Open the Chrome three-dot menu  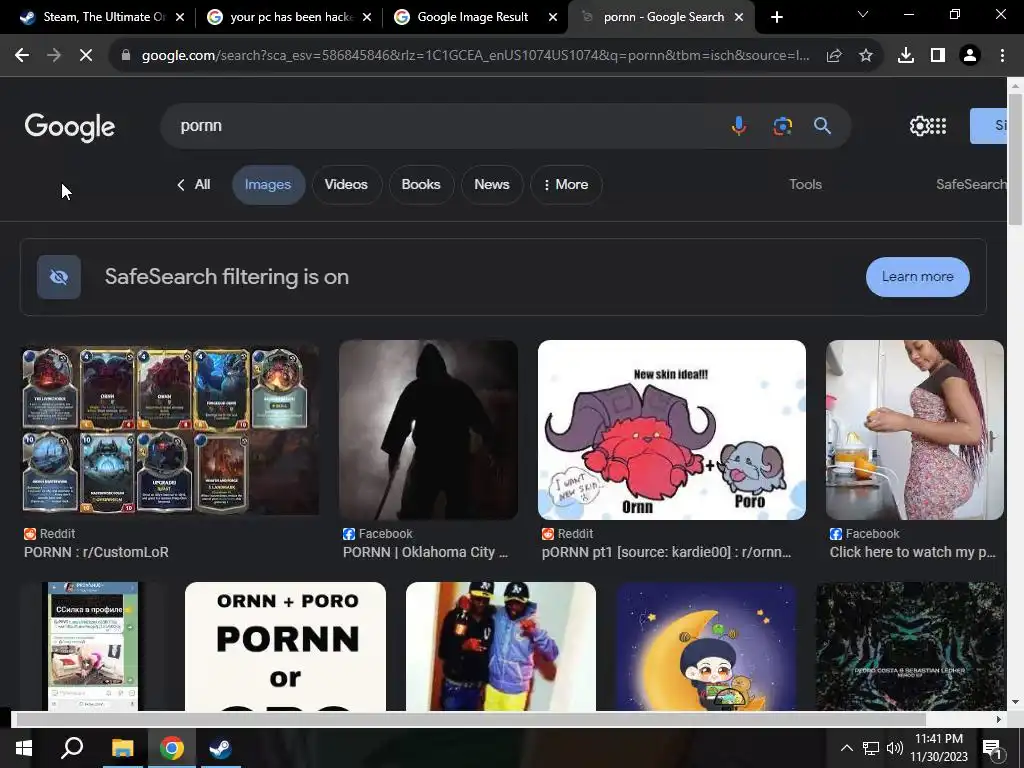point(1002,56)
